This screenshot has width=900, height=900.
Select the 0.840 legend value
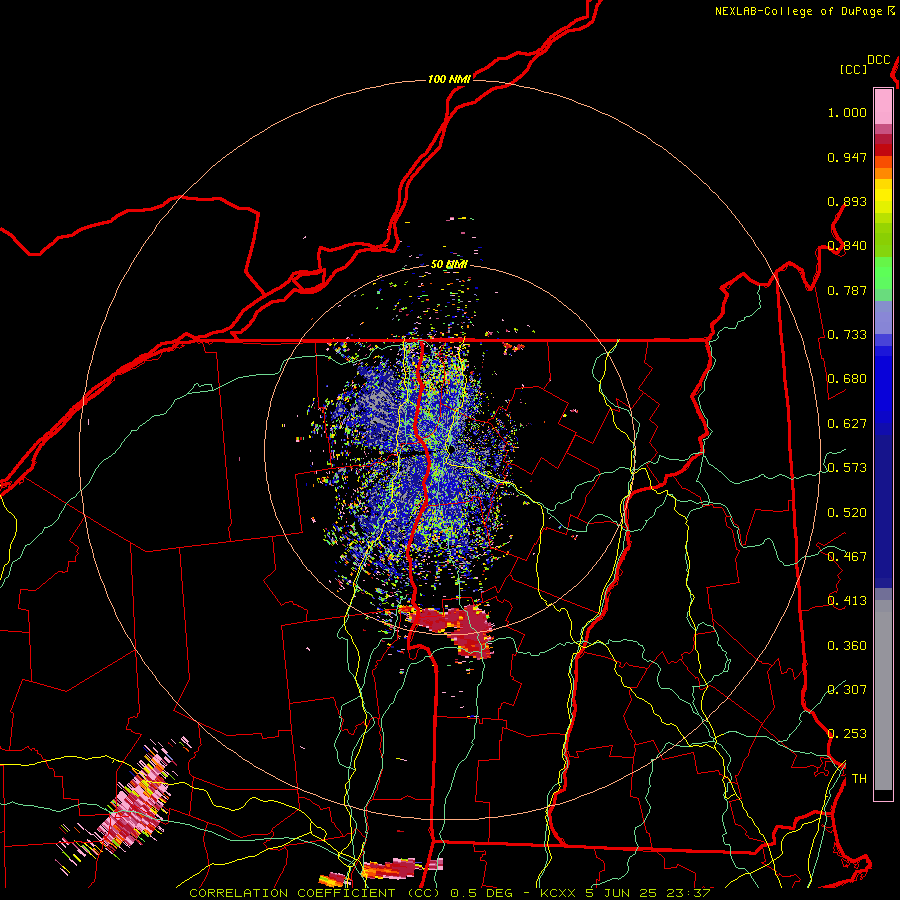(x=847, y=246)
